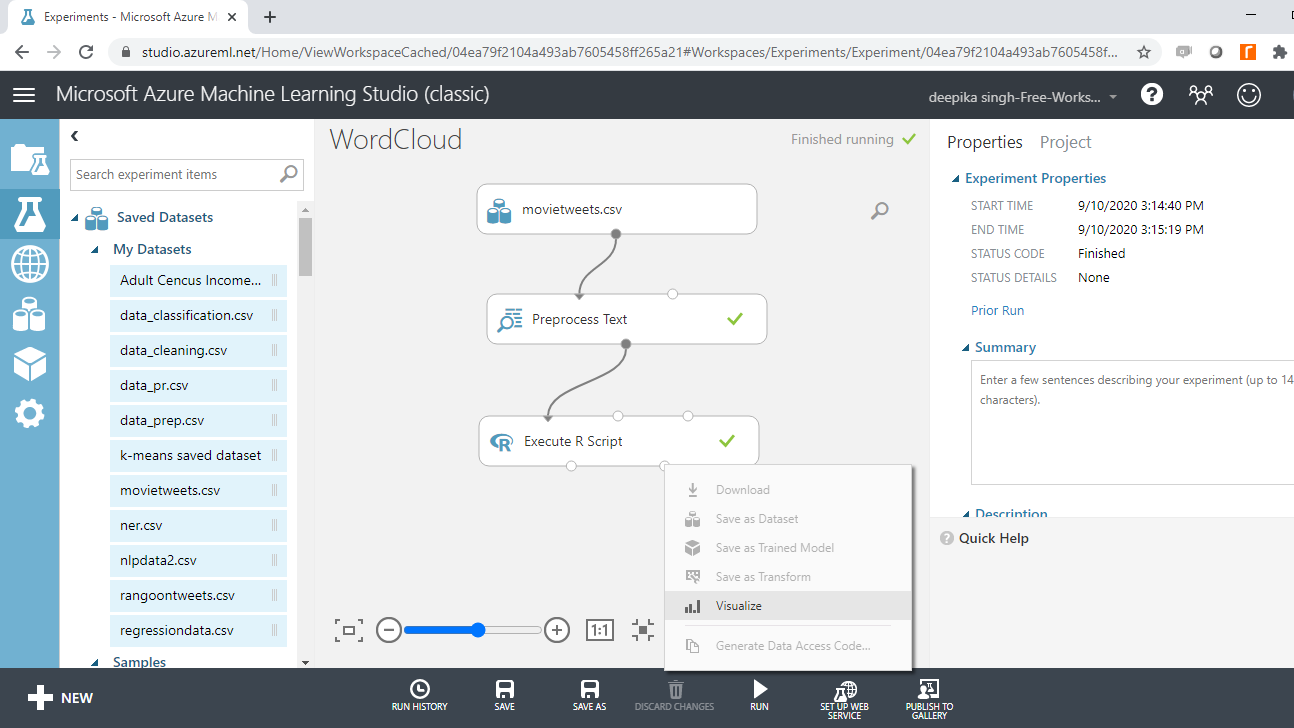Select data_classification.csv in My Datasets
The image size is (1294, 728).
pos(198,316)
